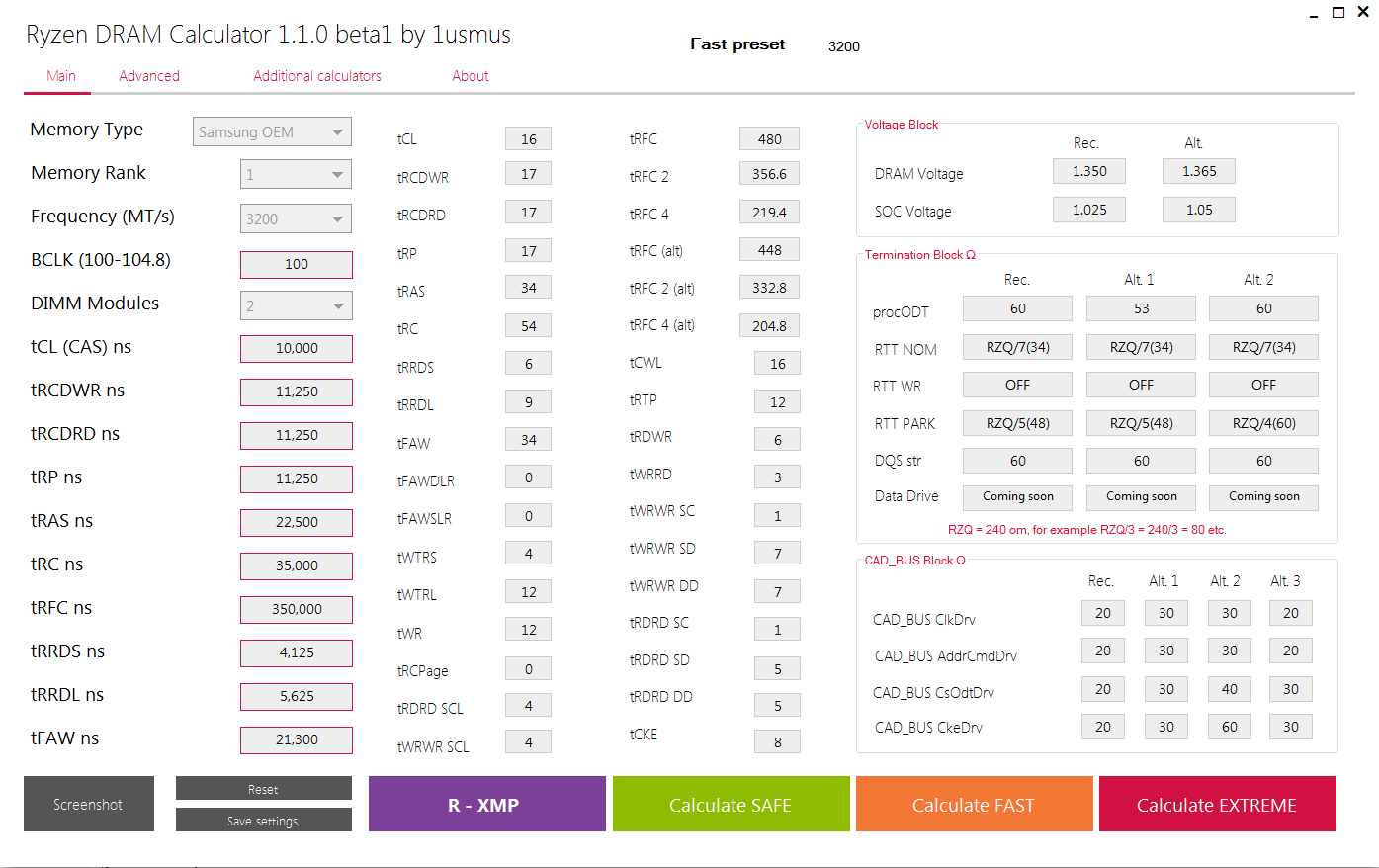Maximize the DRAM Calculator window
Image resolution: width=1379 pixels, height=868 pixels.
(1338, 13)
